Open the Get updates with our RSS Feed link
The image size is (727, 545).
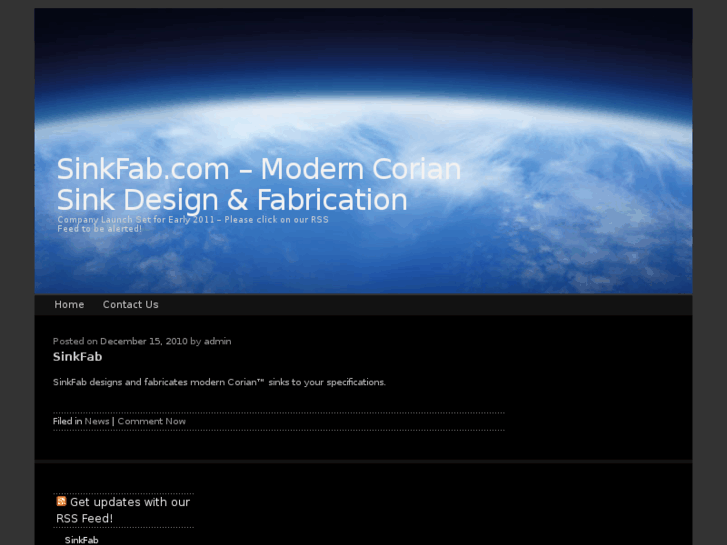(x=123, y=510)
